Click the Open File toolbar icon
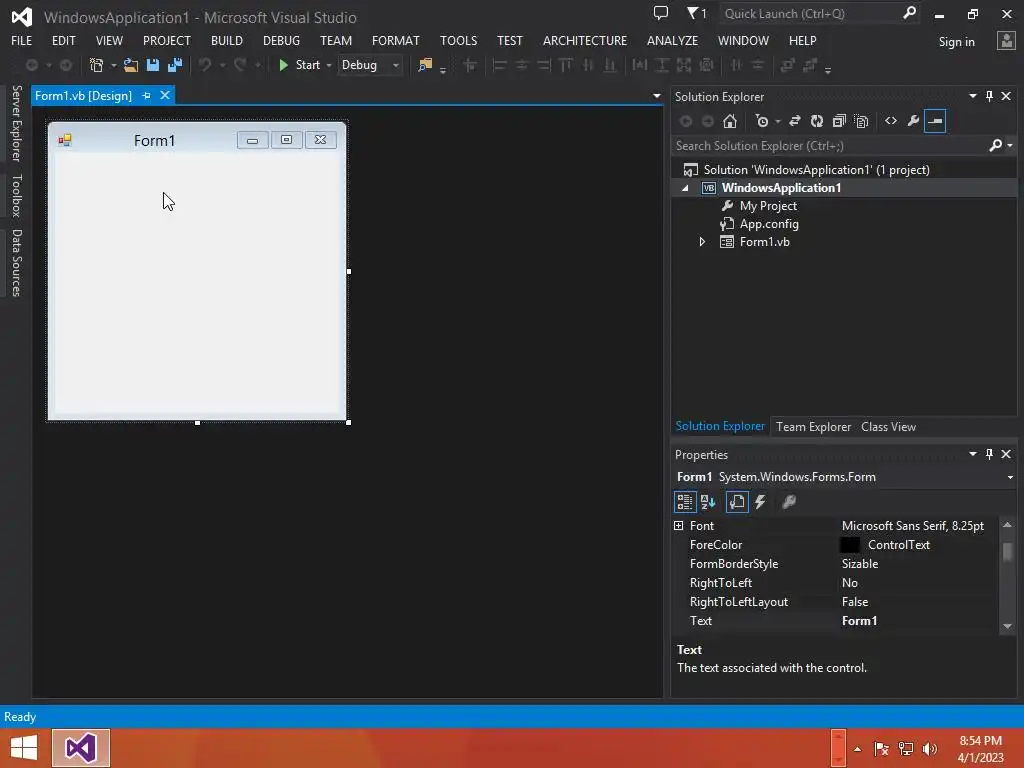Screen dimensions: 1024x768 (131, 65)
